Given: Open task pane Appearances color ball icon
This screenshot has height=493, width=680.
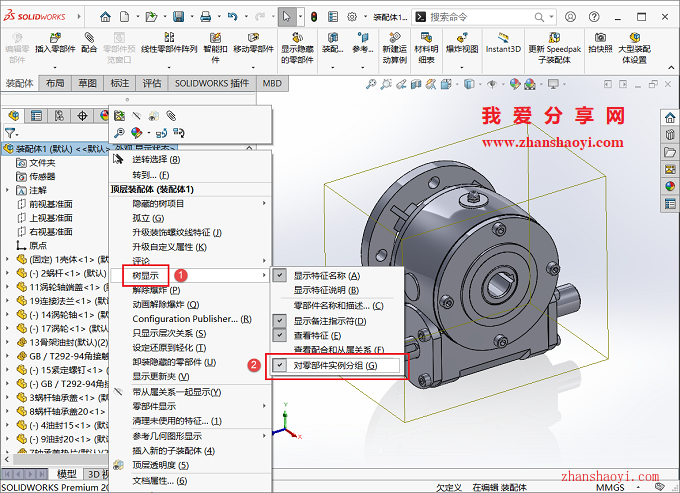Looking at the screenshot, I should [670, 186].
